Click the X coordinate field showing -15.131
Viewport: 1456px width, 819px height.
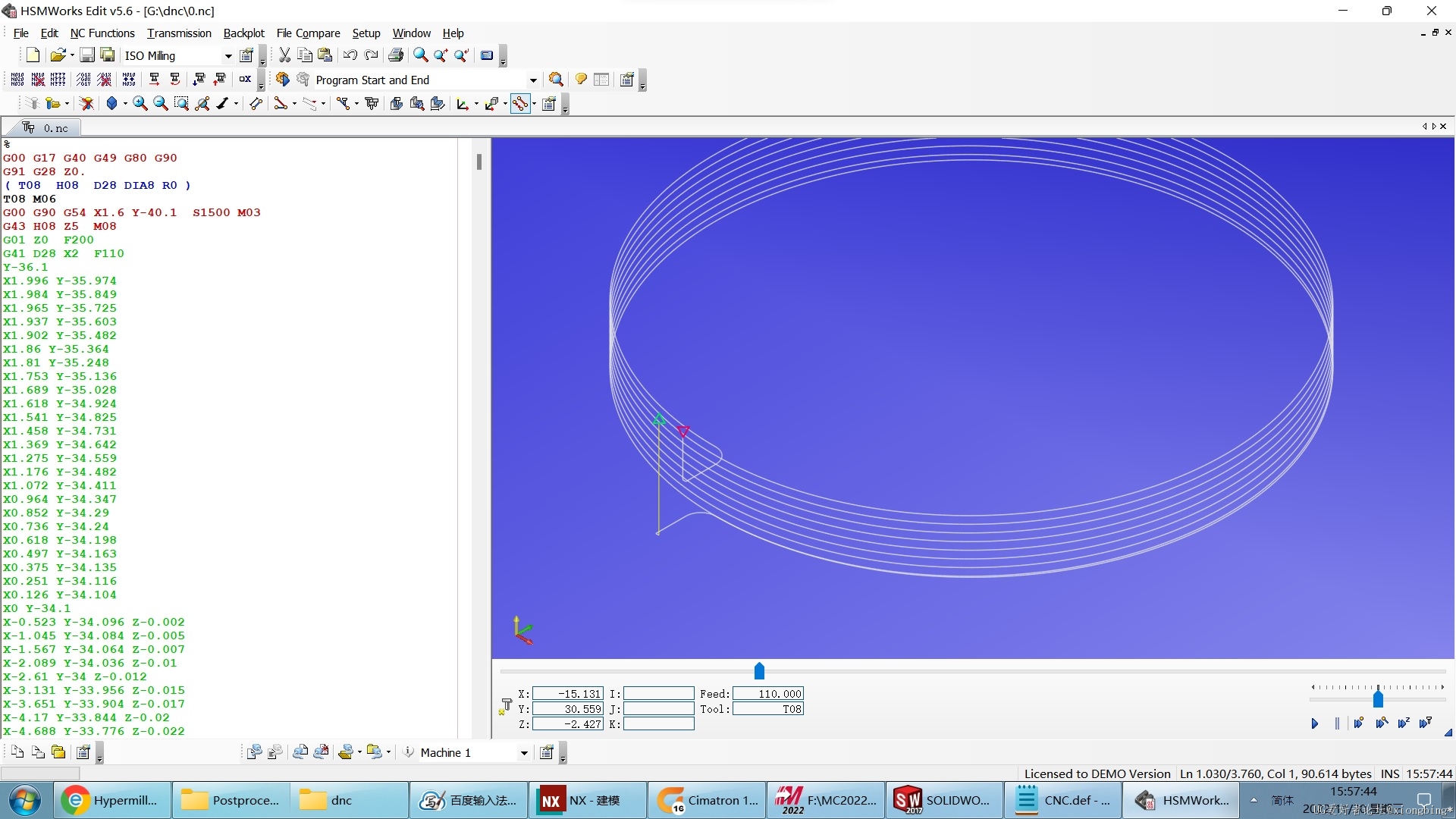pos(568,694)
